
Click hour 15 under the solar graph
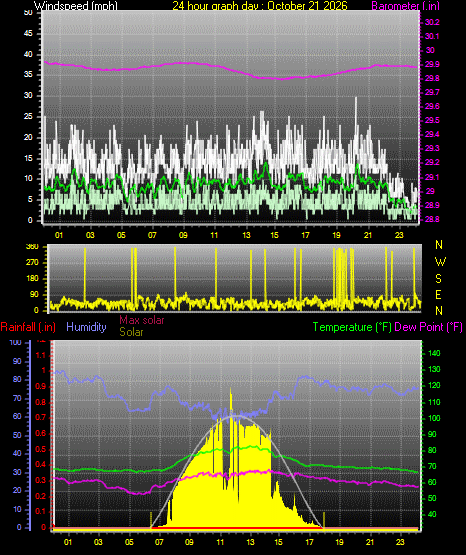[x=279, y=542]
